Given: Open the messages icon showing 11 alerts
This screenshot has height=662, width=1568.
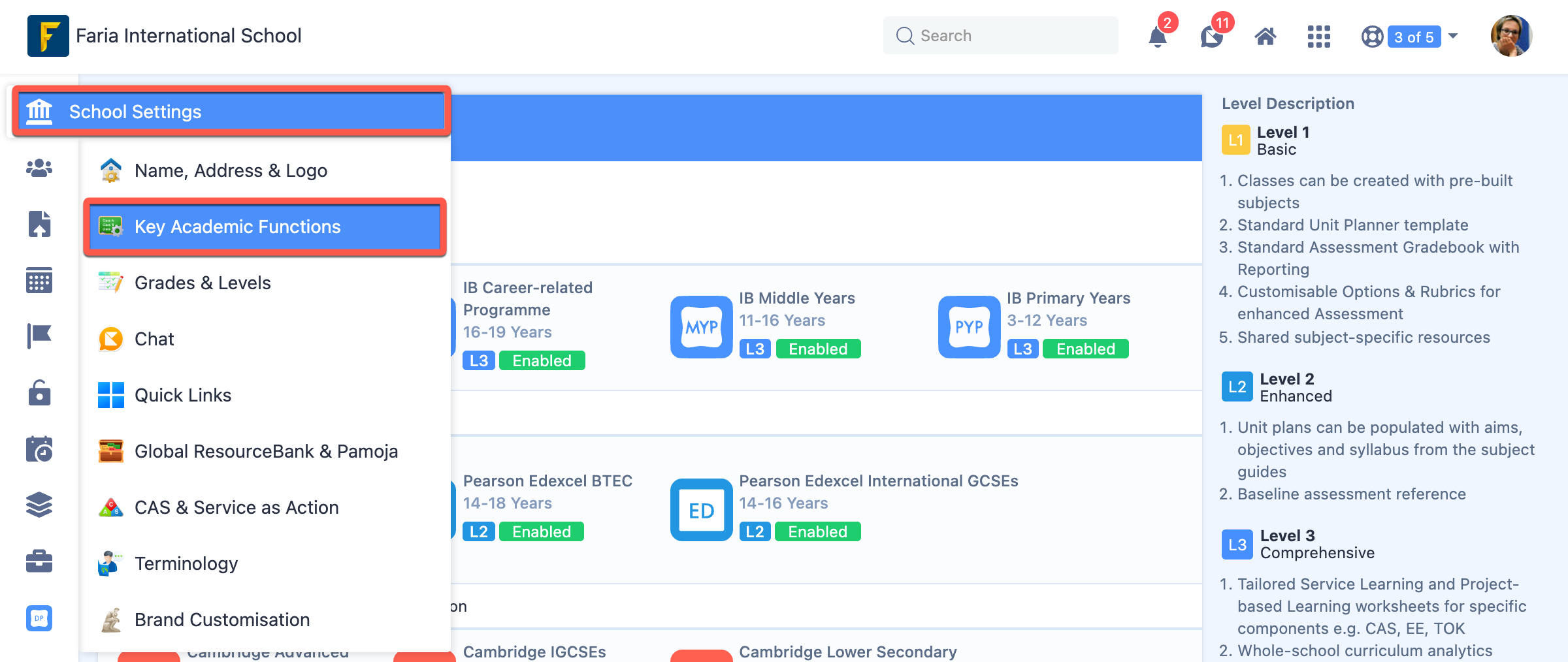Looking at the screenshot, I should (x=1212, y=36).
